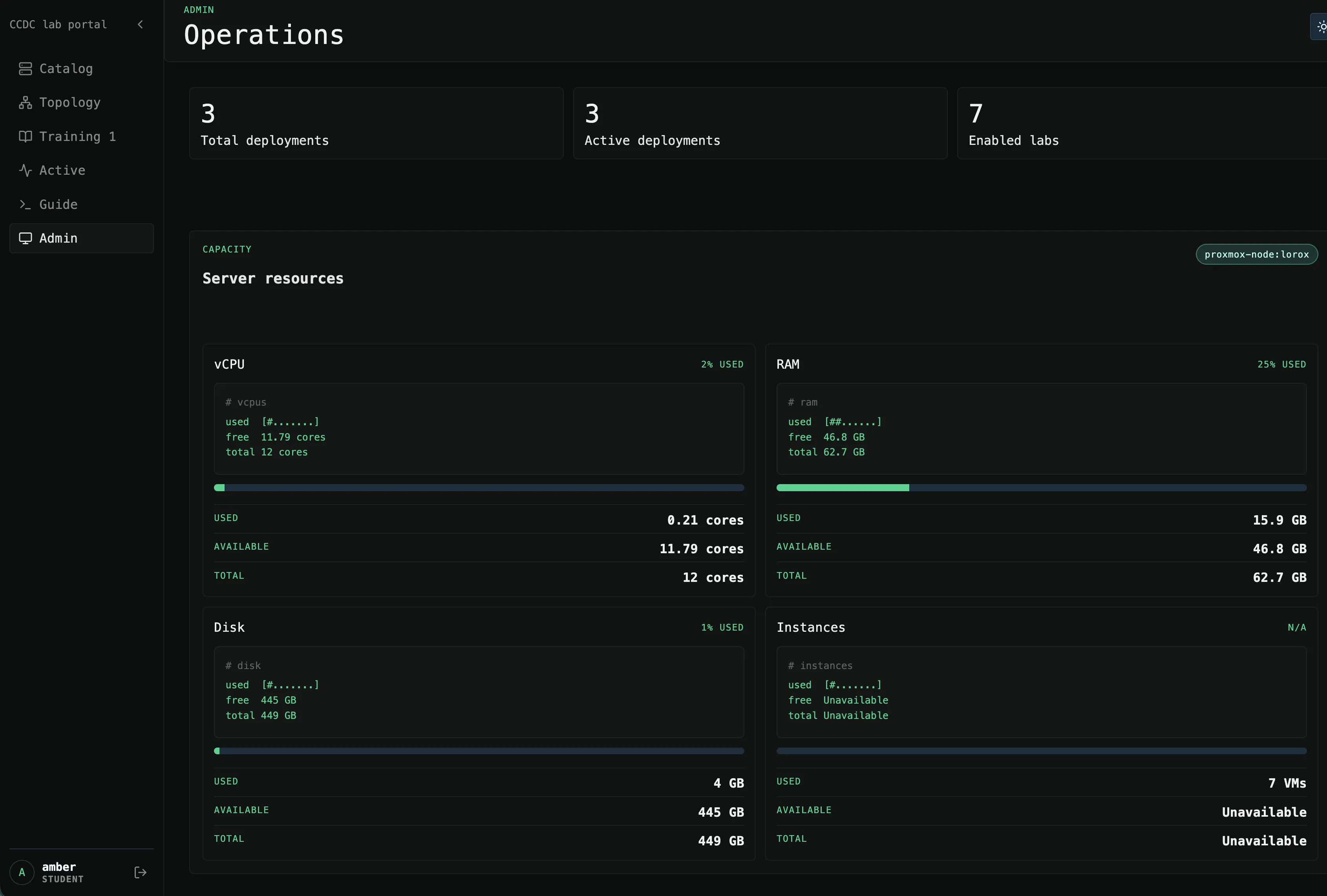Click the RAM usage progress bar

(x=1042, y=488)
